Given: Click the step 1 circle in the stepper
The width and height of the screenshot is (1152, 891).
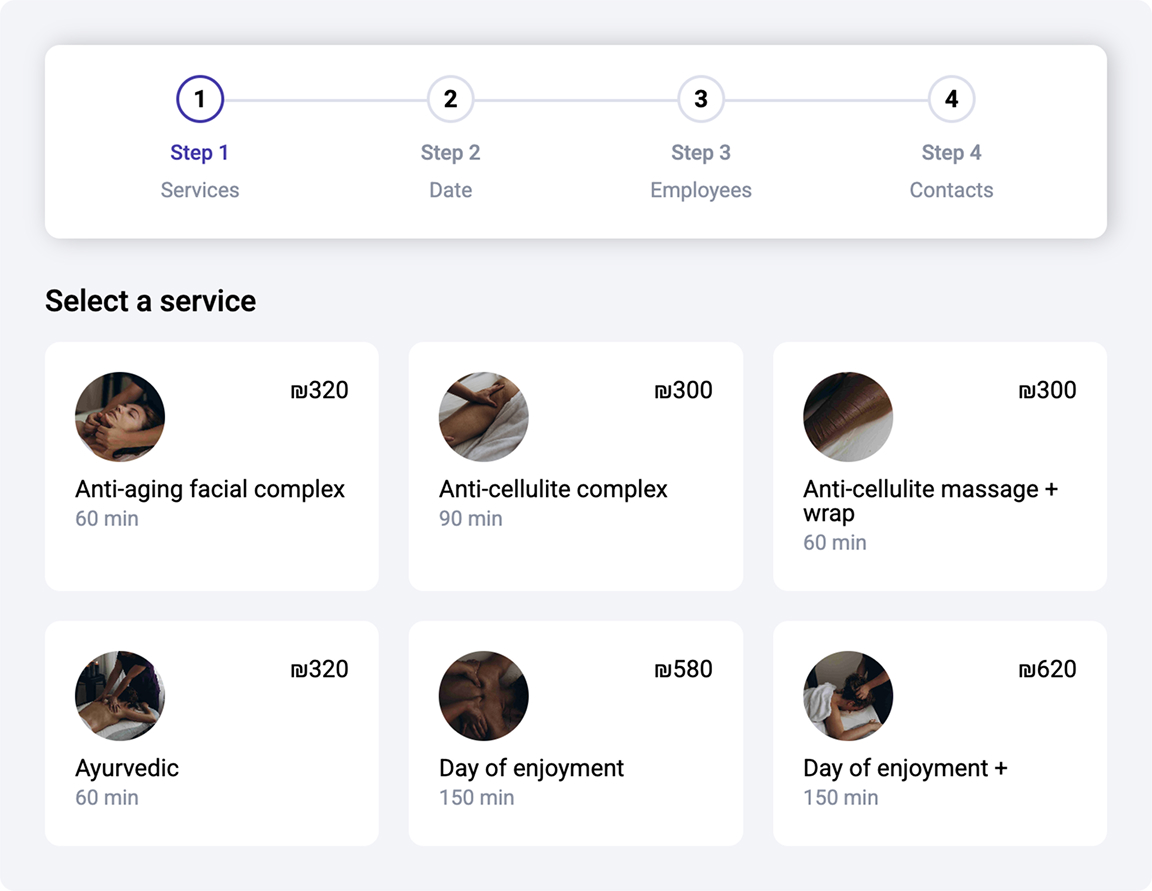Looking at the screenshot, I should click(200, 99).
